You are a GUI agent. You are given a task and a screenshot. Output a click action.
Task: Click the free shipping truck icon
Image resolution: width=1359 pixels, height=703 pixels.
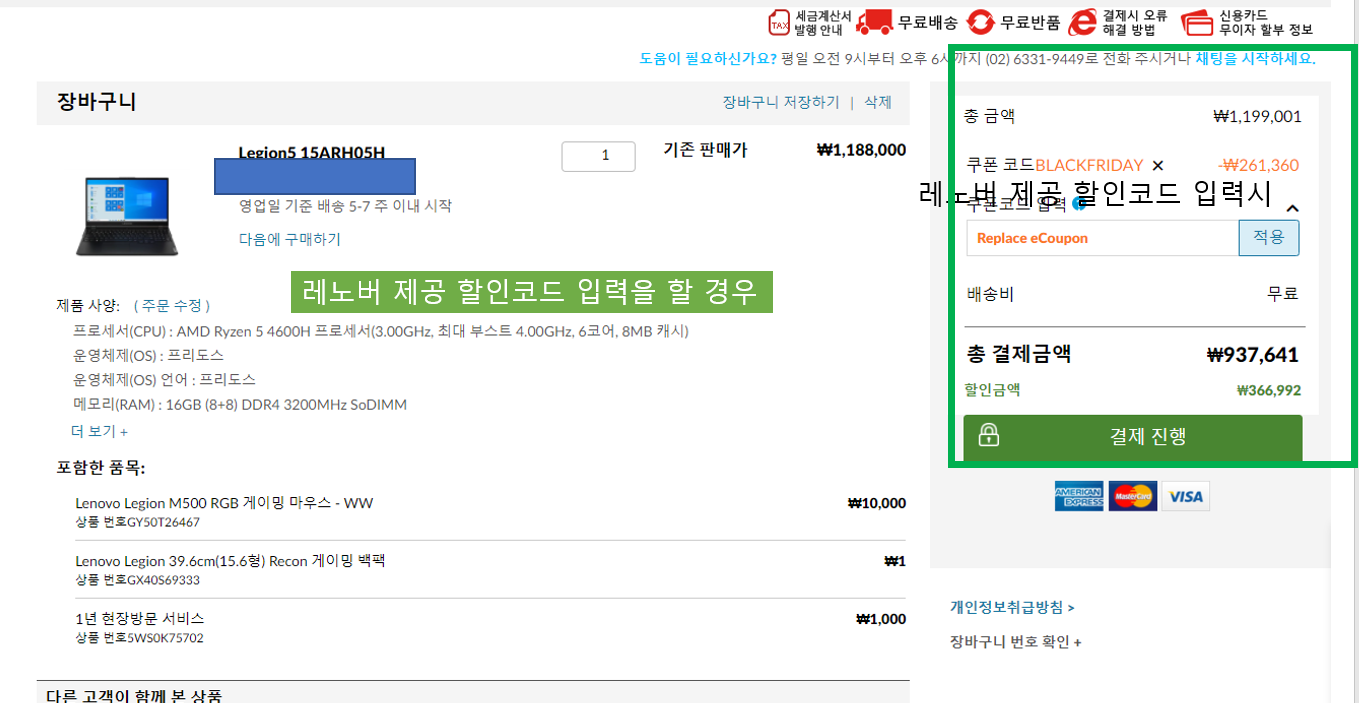pos(874,23)
